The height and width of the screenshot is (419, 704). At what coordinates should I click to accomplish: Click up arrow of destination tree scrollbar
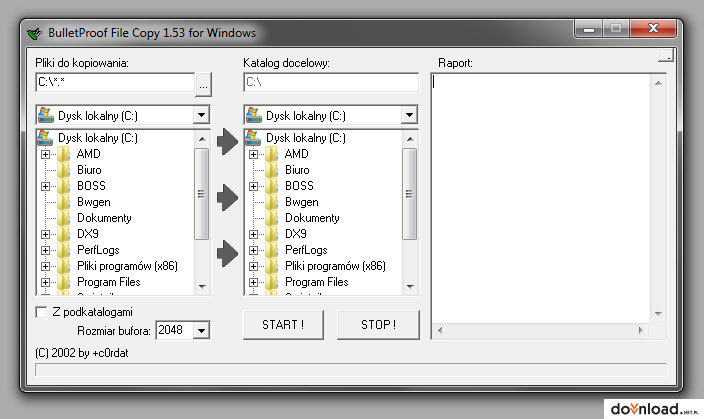pos(409,139)
